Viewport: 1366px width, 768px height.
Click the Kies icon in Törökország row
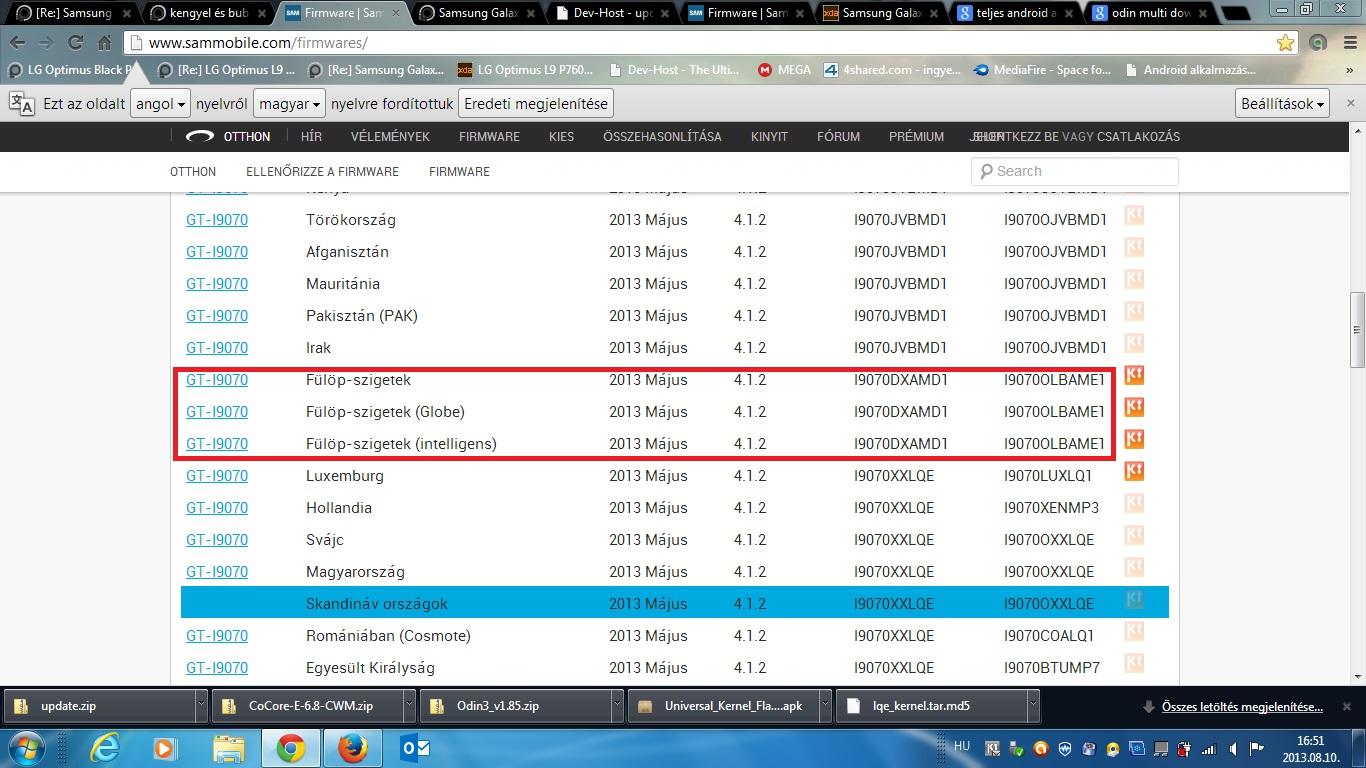1134,215
